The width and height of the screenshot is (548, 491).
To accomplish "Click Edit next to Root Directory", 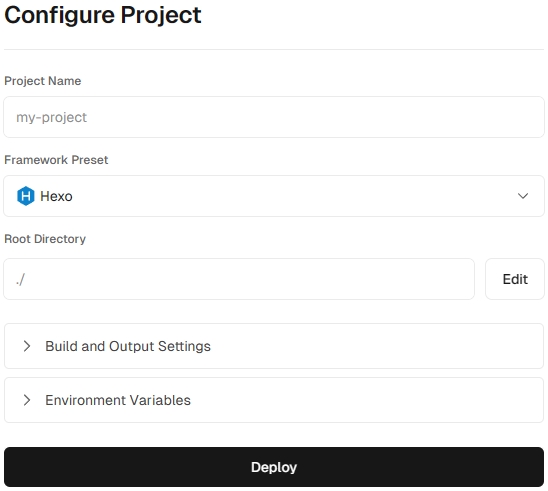I will [515, 279].
